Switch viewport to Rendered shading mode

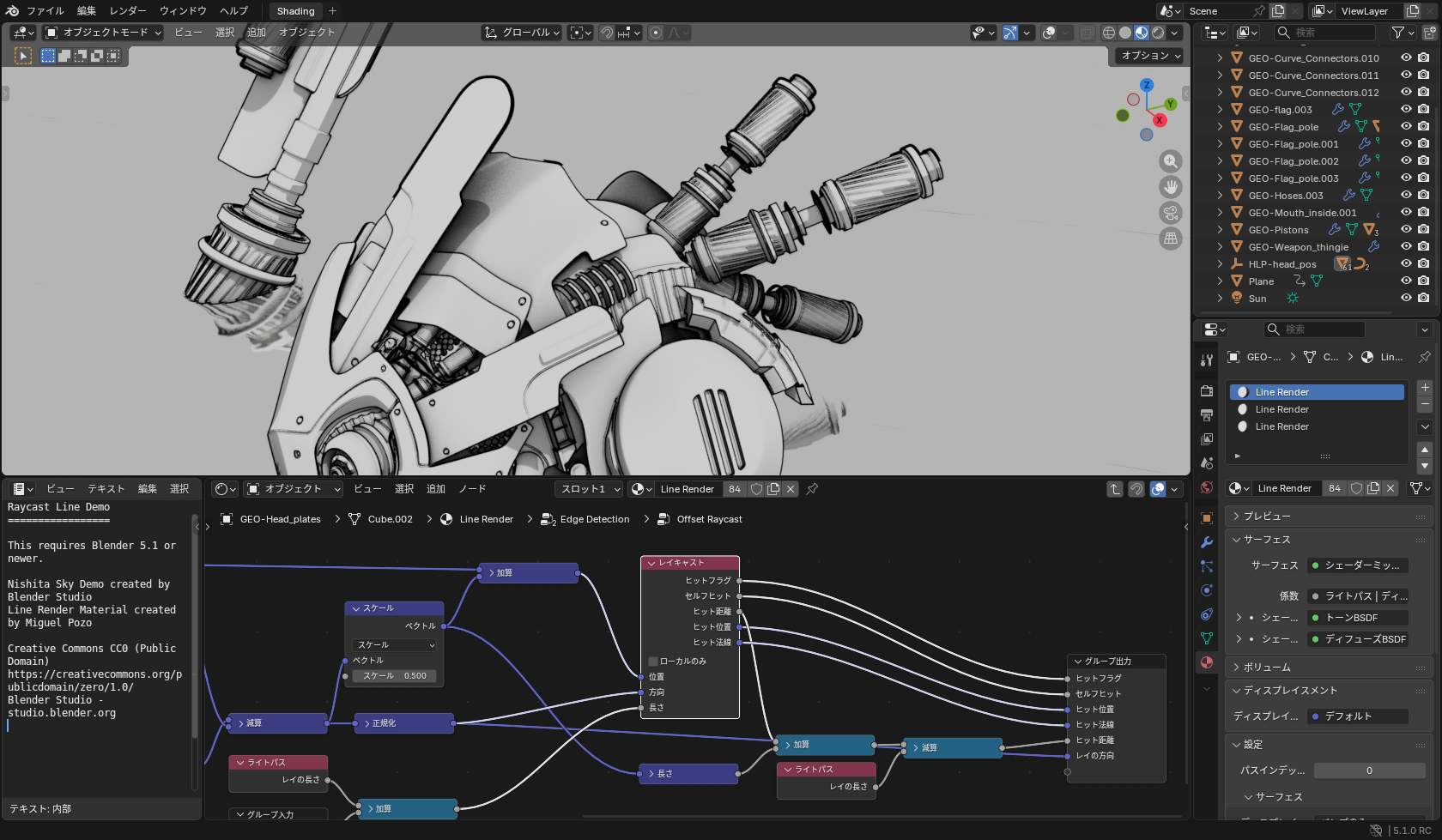pyautogui.click(x=1156, y=32)
